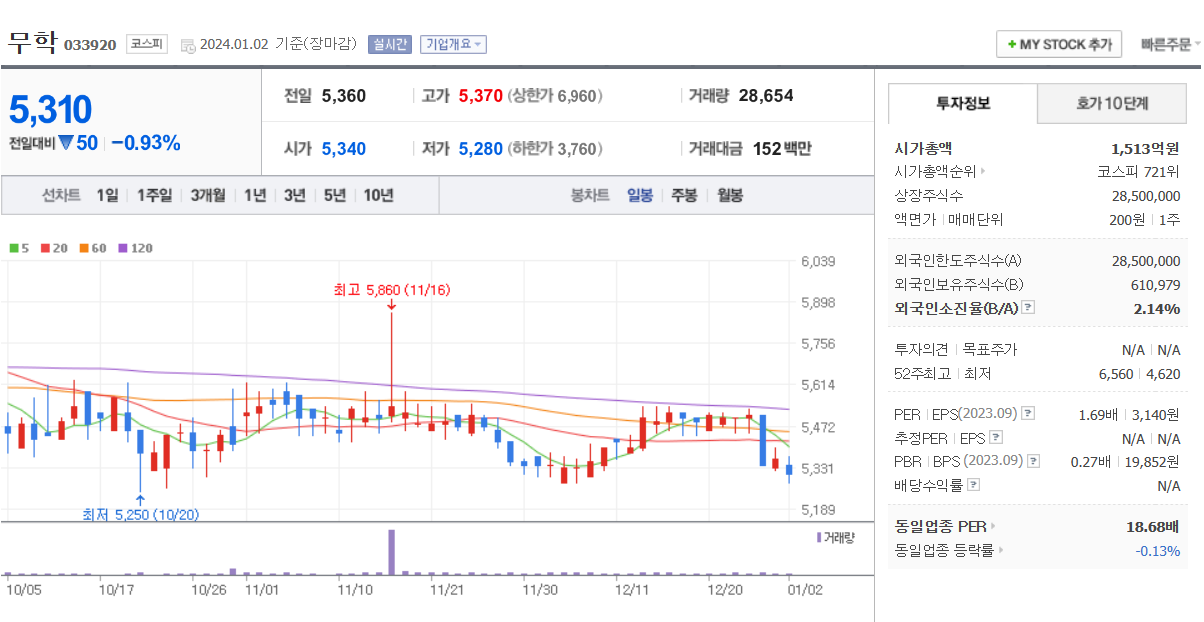The image size is (1204, 622).
Task: Expand the 빠른주문 quick order dropdown
Action: (x=1169, y=44)
